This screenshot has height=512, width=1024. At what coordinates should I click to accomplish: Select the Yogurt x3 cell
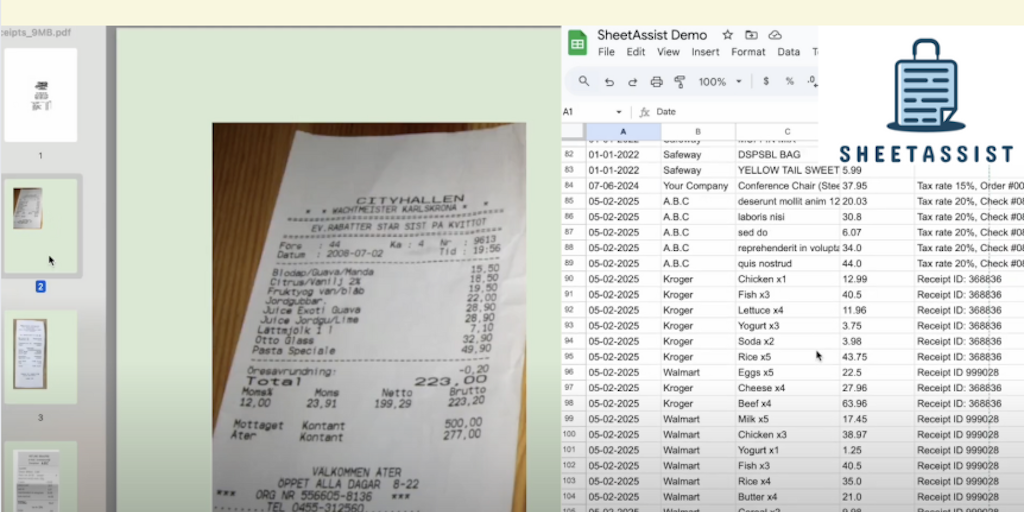(x=788, y=326)
